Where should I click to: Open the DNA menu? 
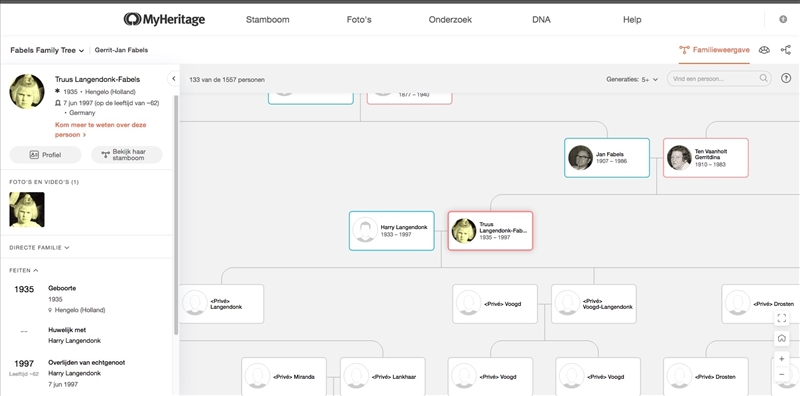pyautogui.click(x=541, y=20)
